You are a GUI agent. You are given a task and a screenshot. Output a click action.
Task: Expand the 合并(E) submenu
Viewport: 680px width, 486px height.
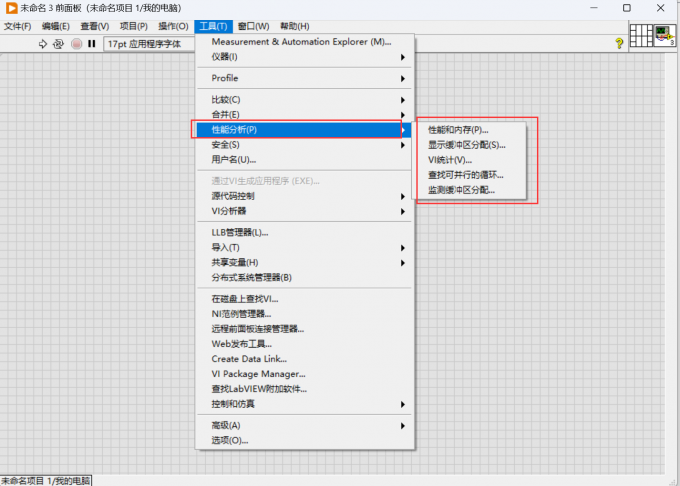[304, 114]
